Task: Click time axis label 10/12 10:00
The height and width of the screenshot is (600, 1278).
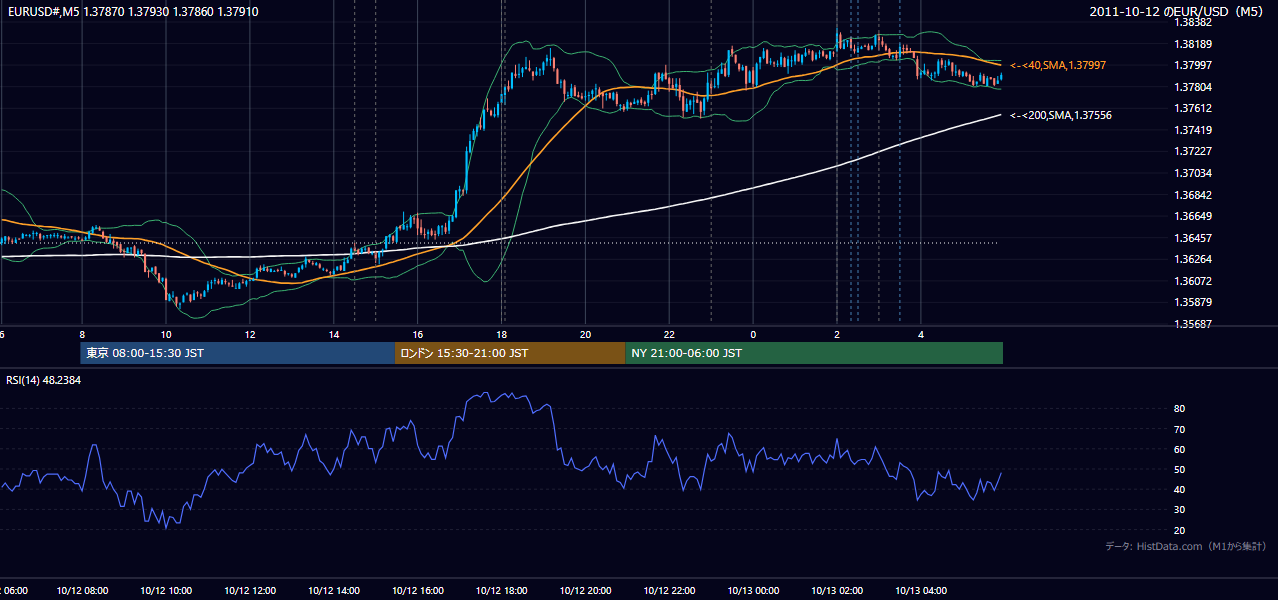Action: click(166, 591)
